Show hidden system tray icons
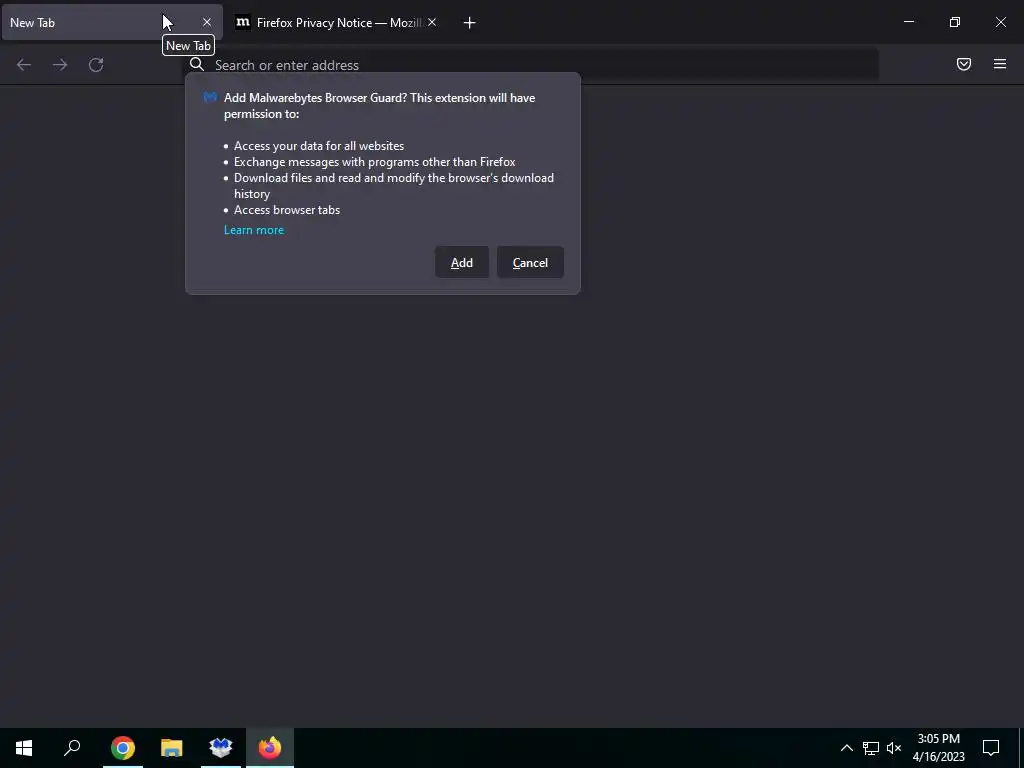Image resolution: width=1024 pixels, height=768 pixels. point(846,748)
